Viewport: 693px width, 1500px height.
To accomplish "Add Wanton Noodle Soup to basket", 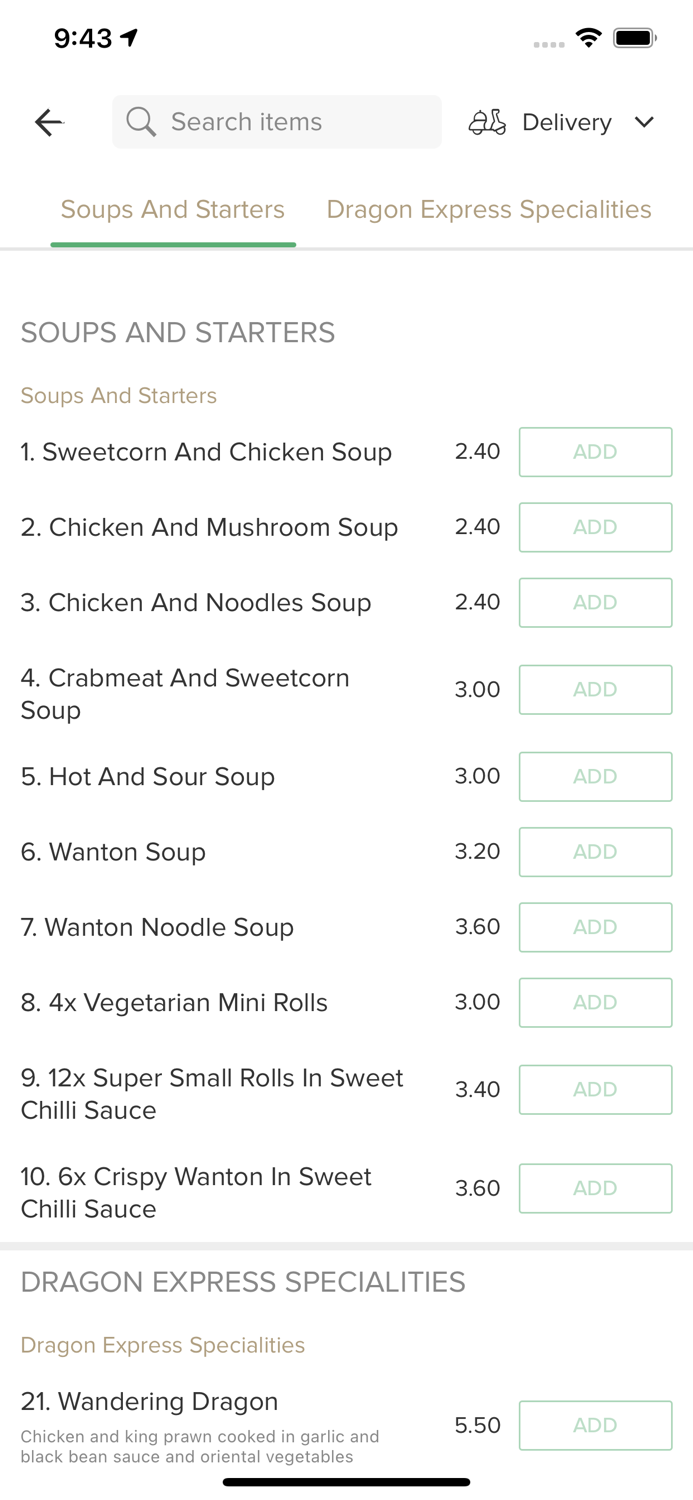I will (595, 927).
